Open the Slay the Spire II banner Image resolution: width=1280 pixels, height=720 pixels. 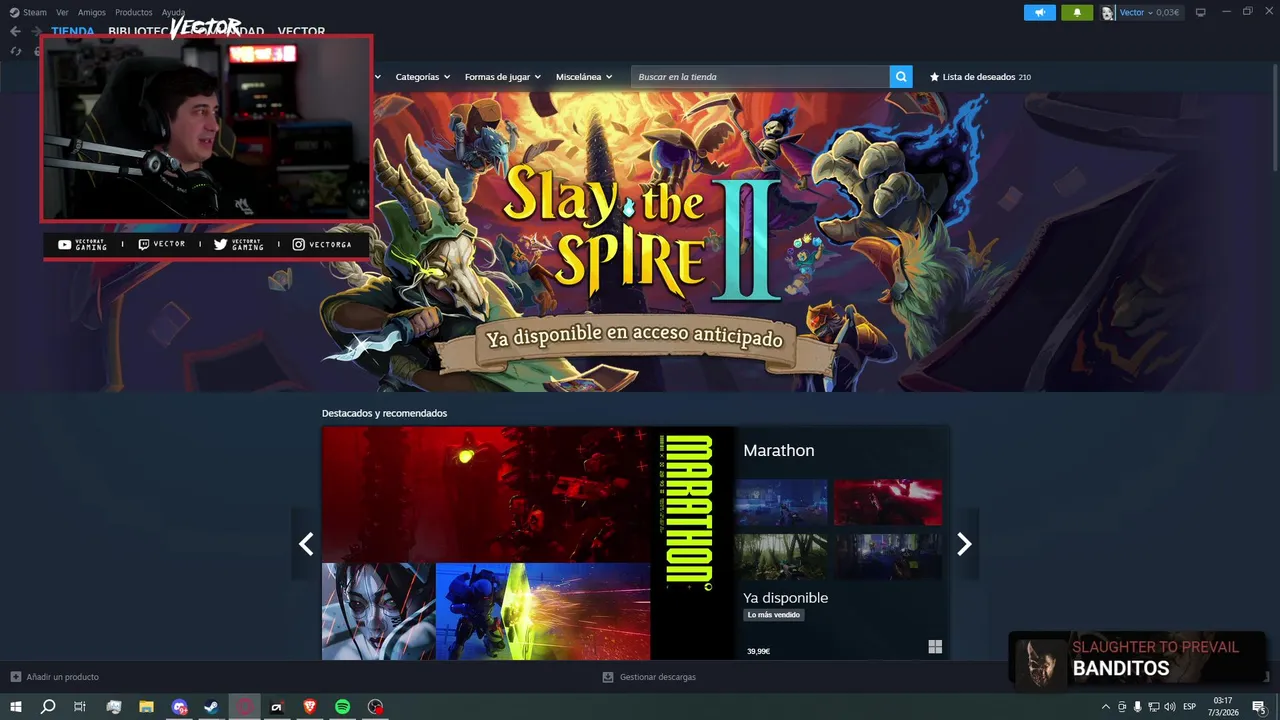coord(640,242)
